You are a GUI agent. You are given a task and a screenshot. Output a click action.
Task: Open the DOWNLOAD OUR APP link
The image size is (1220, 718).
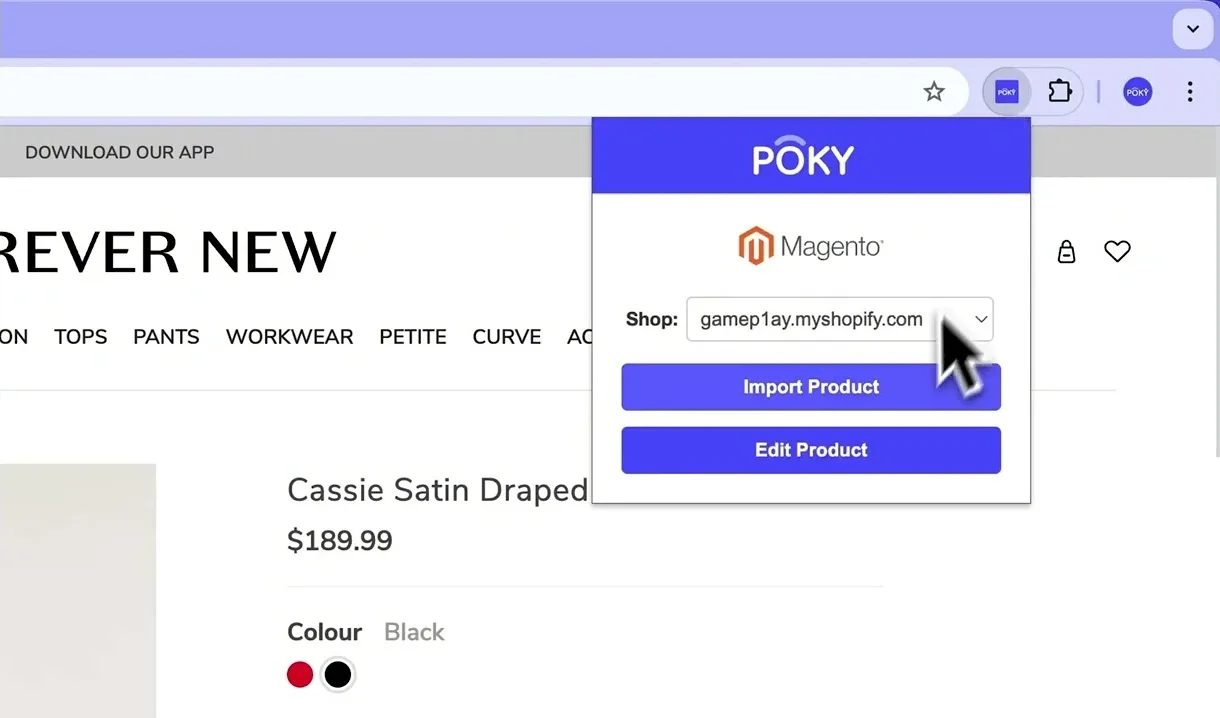tap(119, 152)
